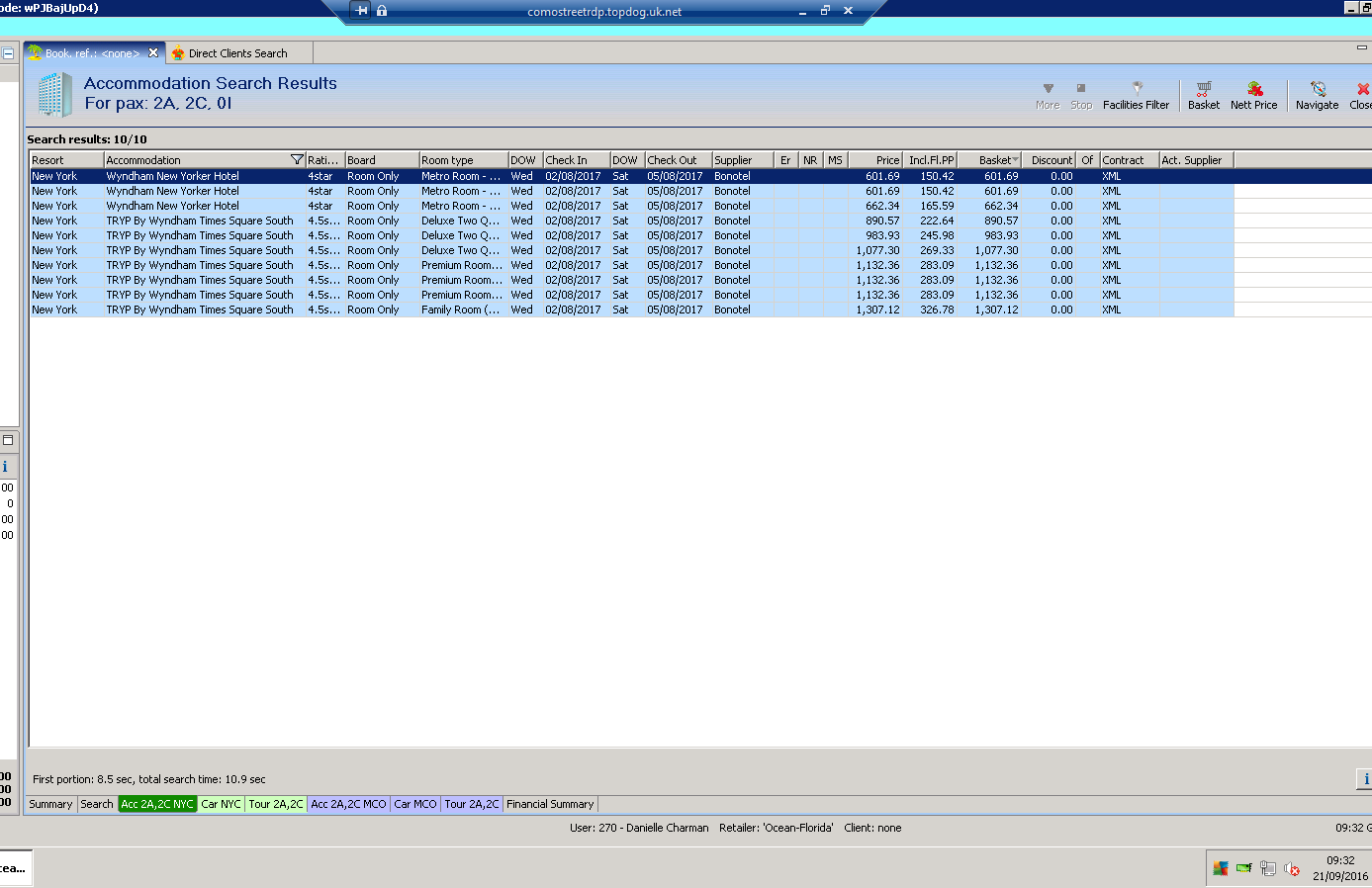The image size is (1372, 888).
Task: Click the Er column header
Action: point(785,160)
